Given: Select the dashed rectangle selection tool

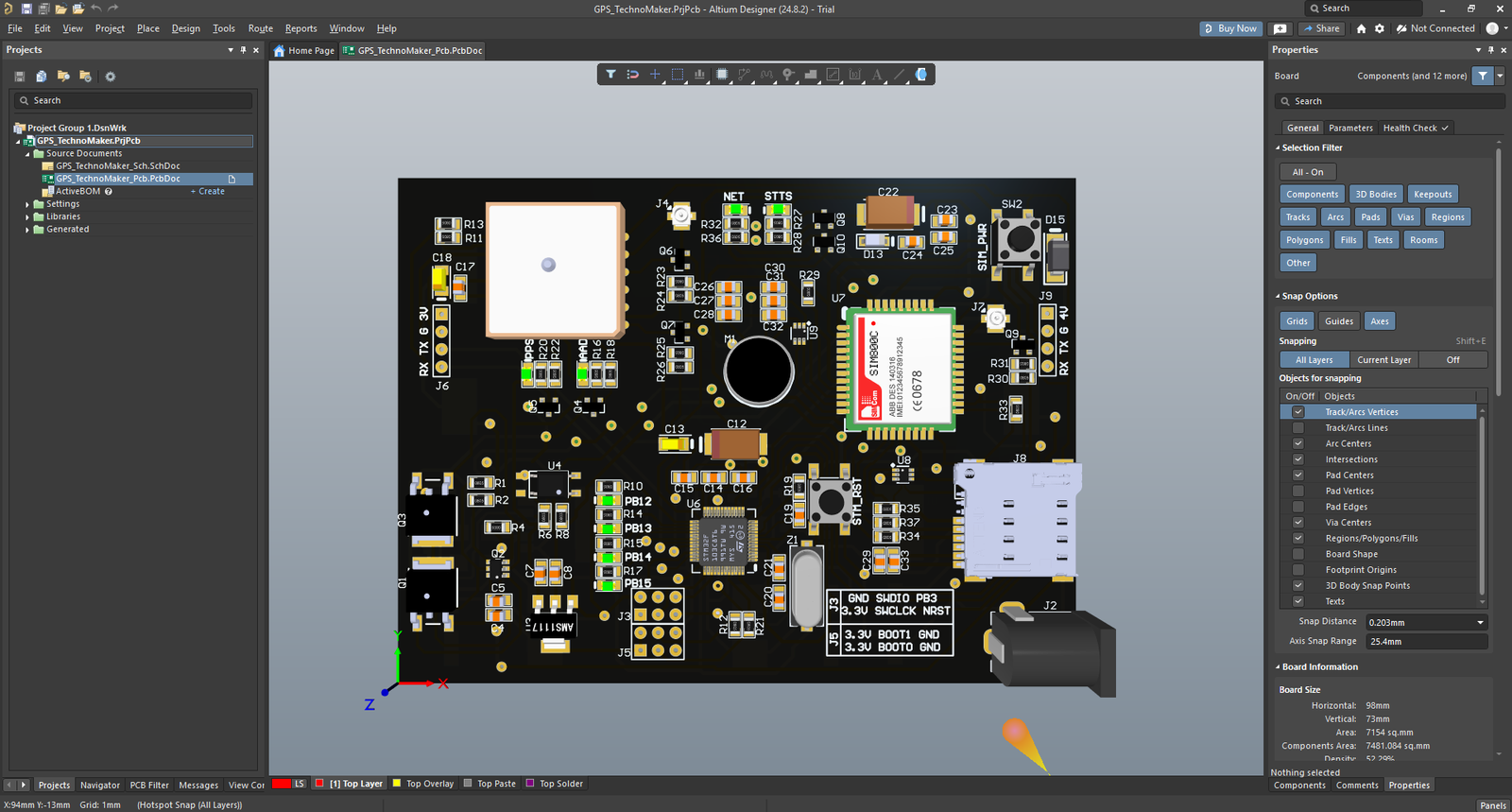Looking at the screenshot, I should (678, 74).
